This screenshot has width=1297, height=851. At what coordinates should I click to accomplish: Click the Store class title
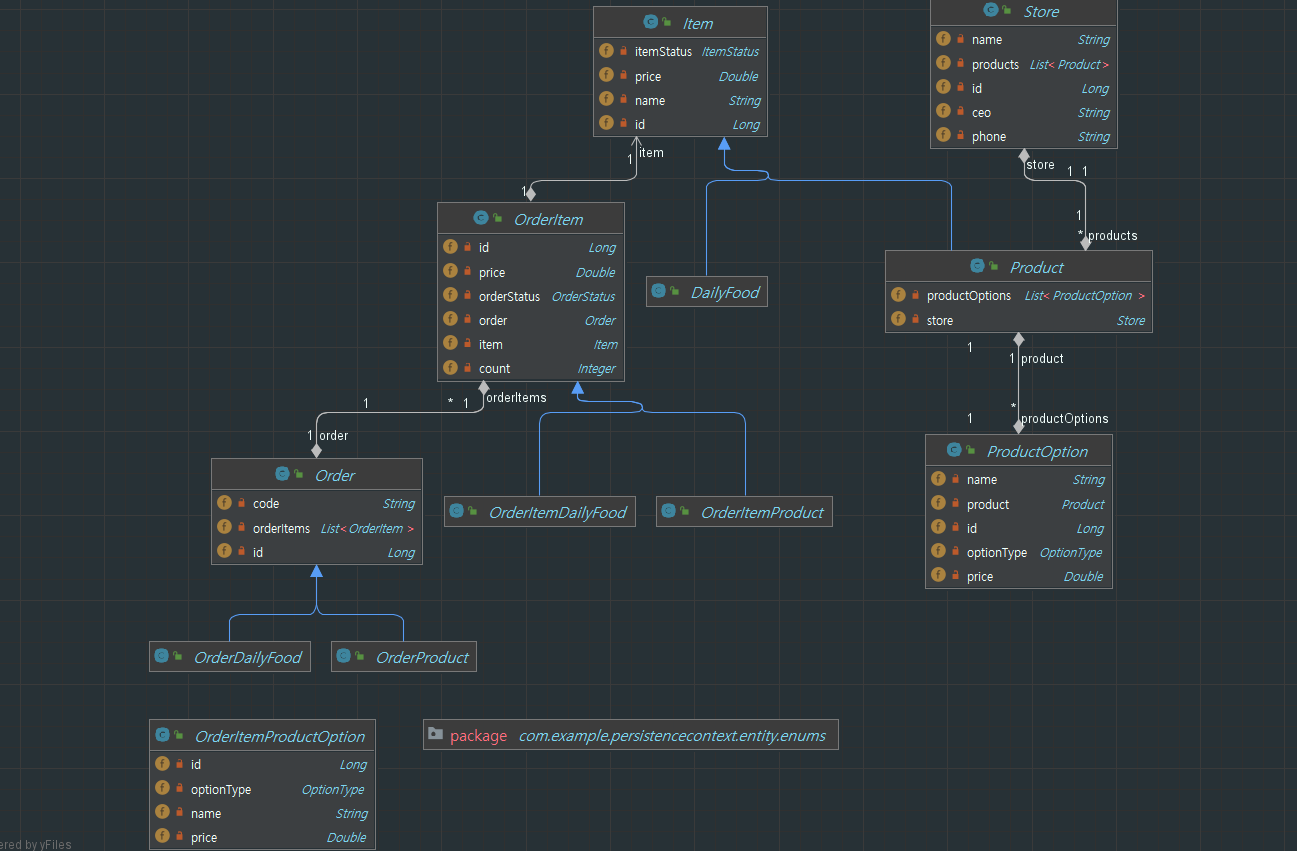coord(1041,12)
